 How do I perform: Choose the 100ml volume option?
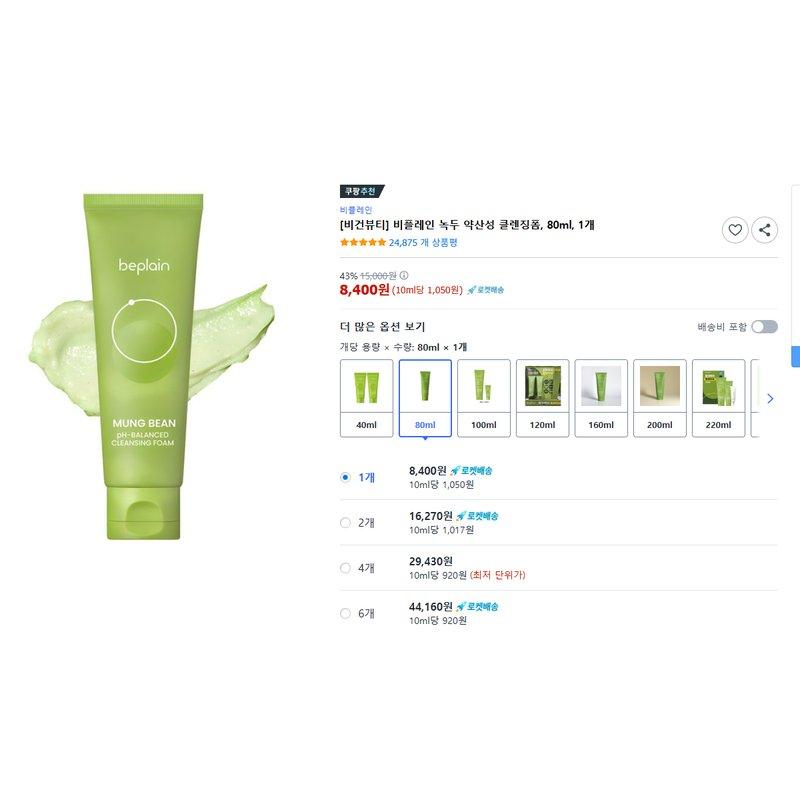484,398
